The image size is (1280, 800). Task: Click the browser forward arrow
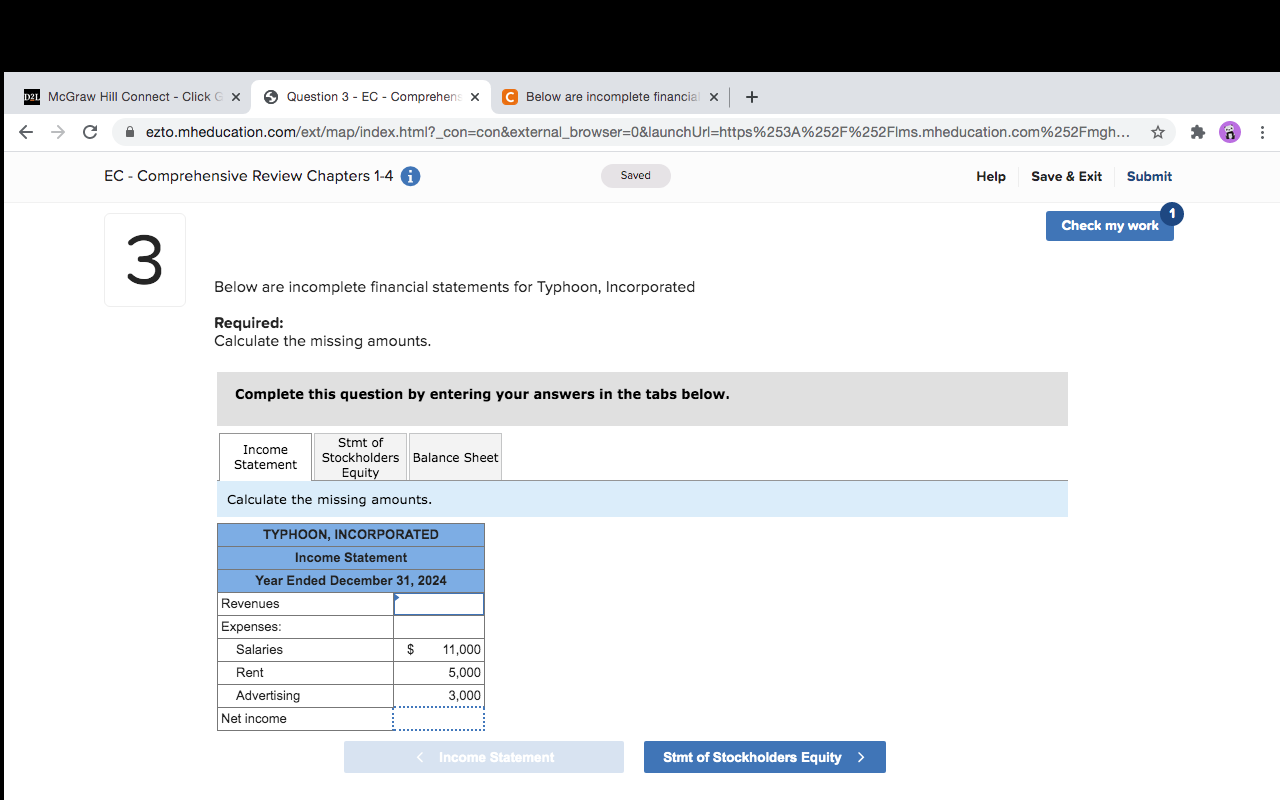point(58,132)
